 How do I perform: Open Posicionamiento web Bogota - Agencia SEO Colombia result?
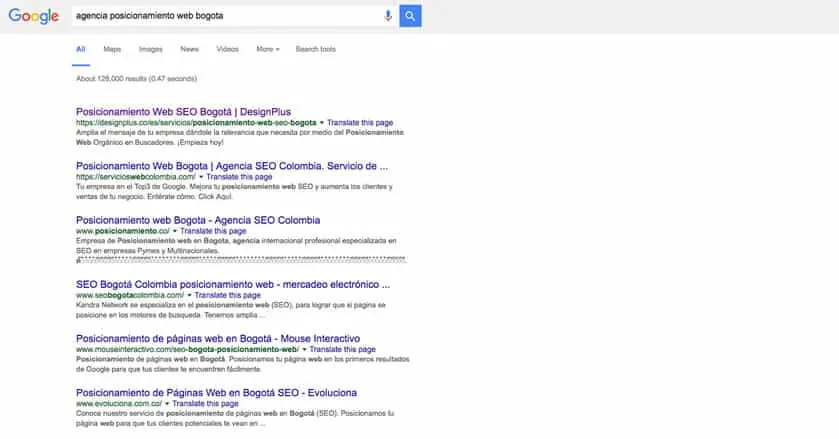coord(198,220)
